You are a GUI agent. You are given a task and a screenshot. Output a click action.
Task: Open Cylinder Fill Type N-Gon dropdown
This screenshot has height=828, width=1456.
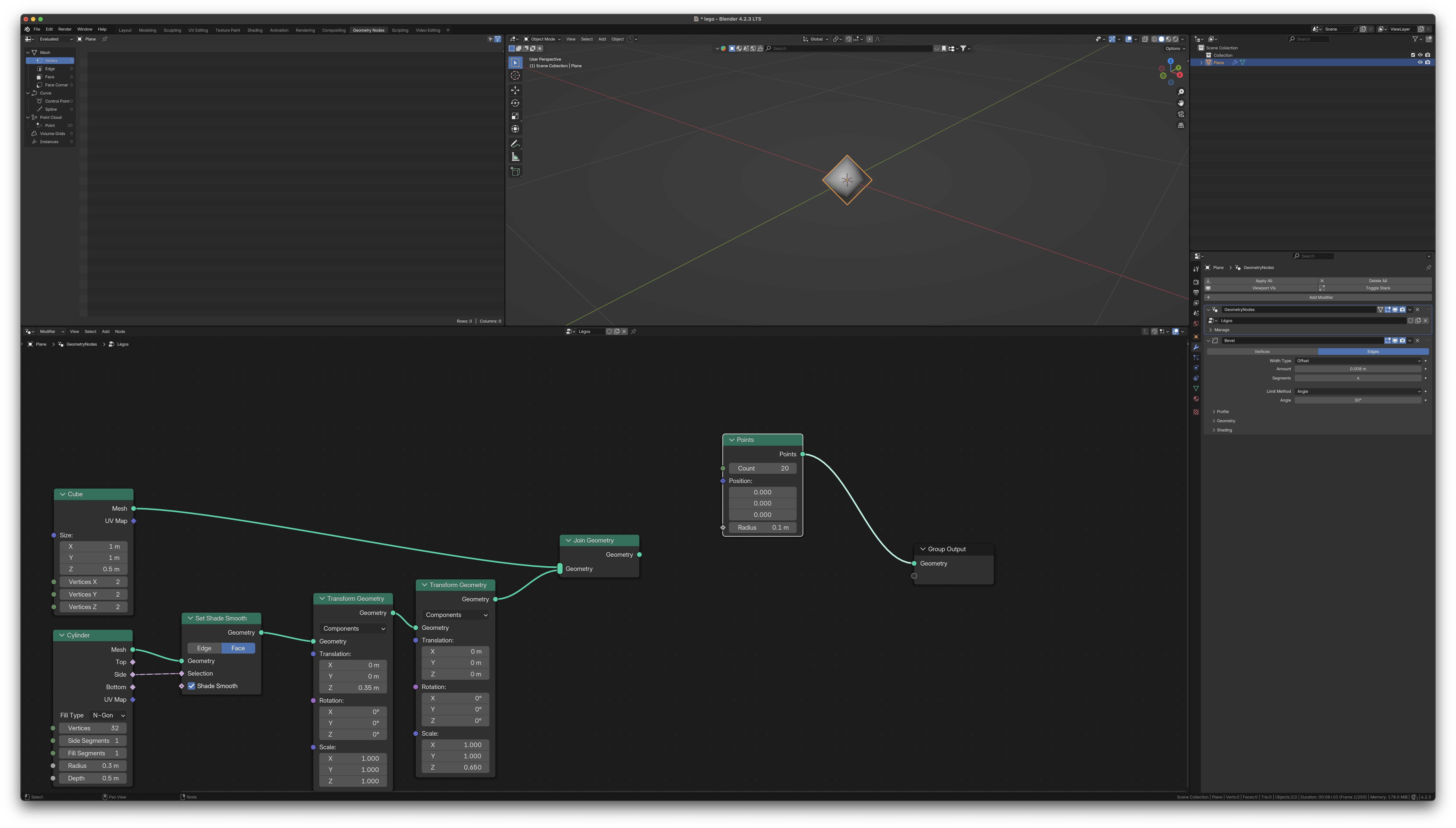point(108,715)
